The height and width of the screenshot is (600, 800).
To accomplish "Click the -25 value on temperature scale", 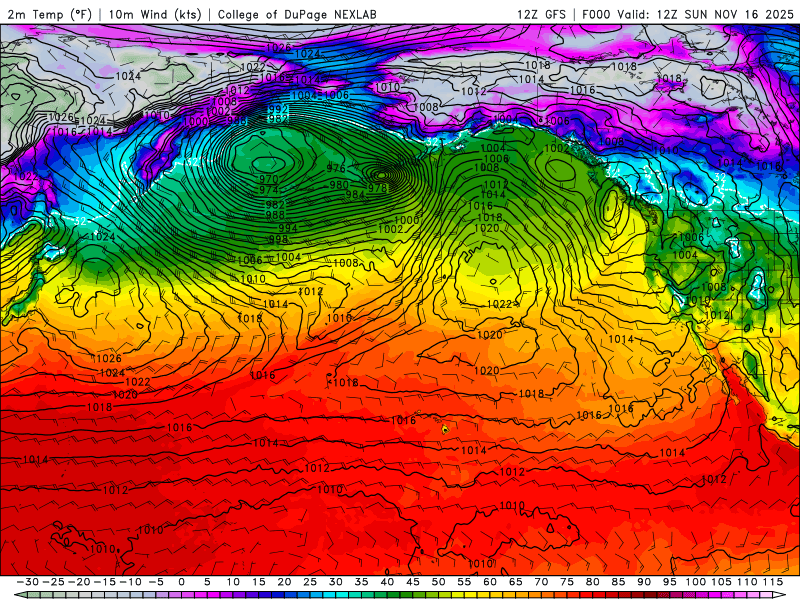I will point(53,582).
